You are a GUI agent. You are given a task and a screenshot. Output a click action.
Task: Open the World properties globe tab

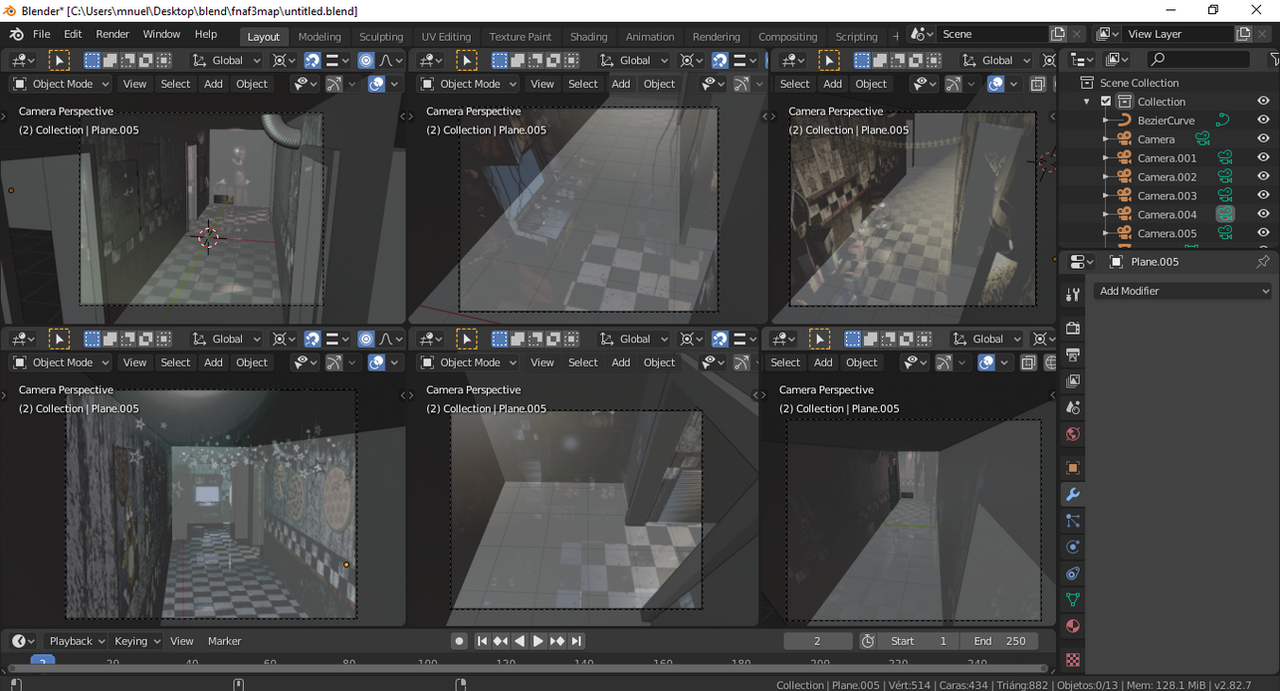(1073, 434)
